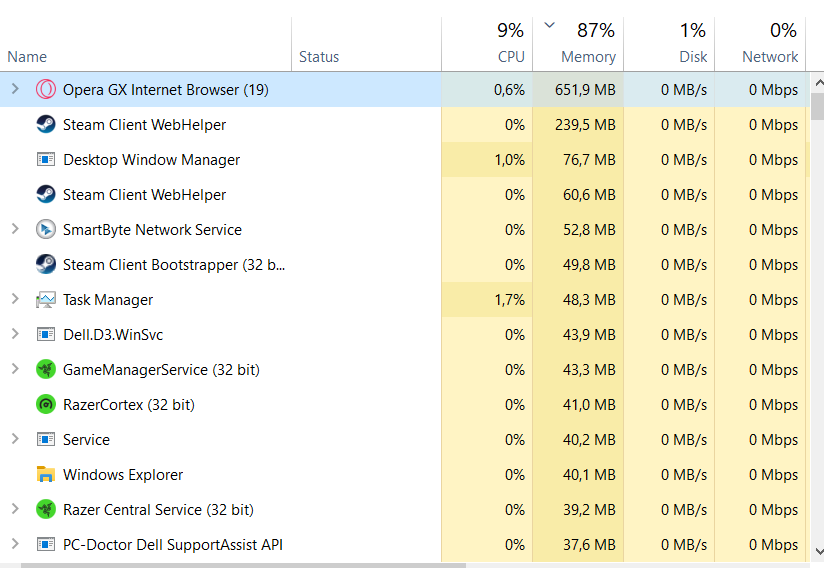This screenshot has height=568, width=824.
Task: Sort by CPU usage column
Action: pyautogui.click(x=487, y=44)
